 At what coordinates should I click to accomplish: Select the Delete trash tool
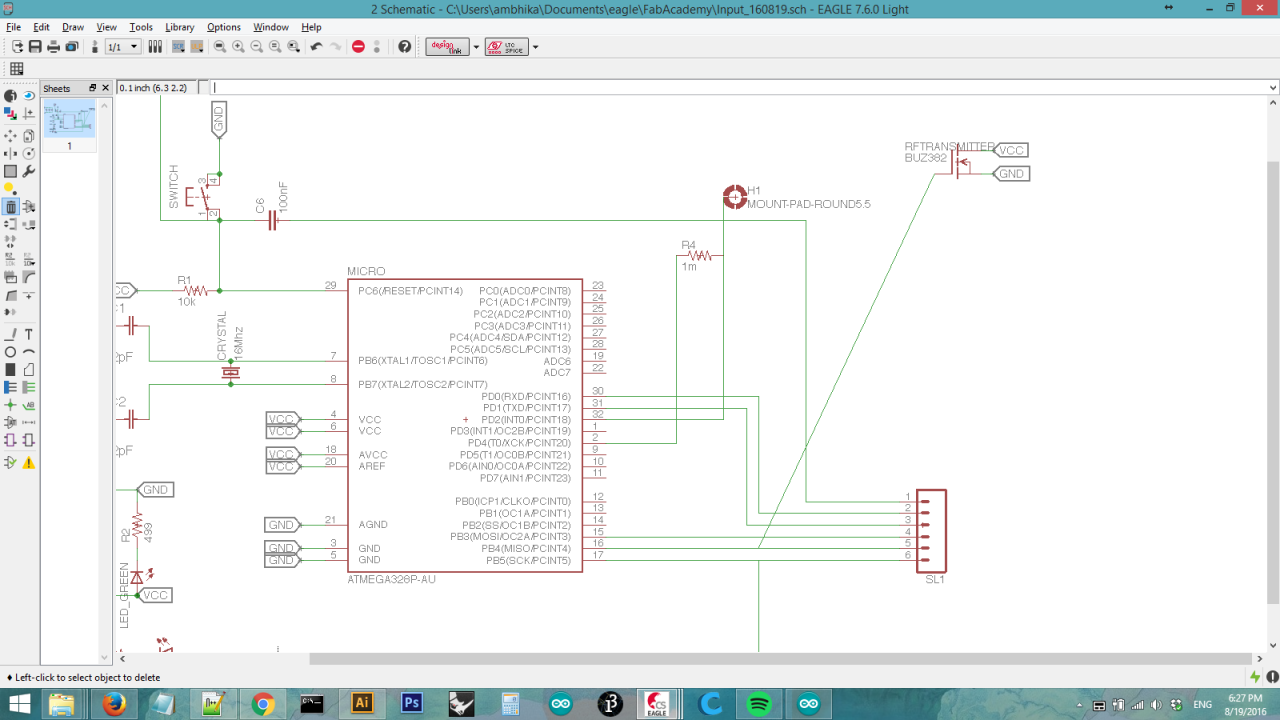[10, 207]
